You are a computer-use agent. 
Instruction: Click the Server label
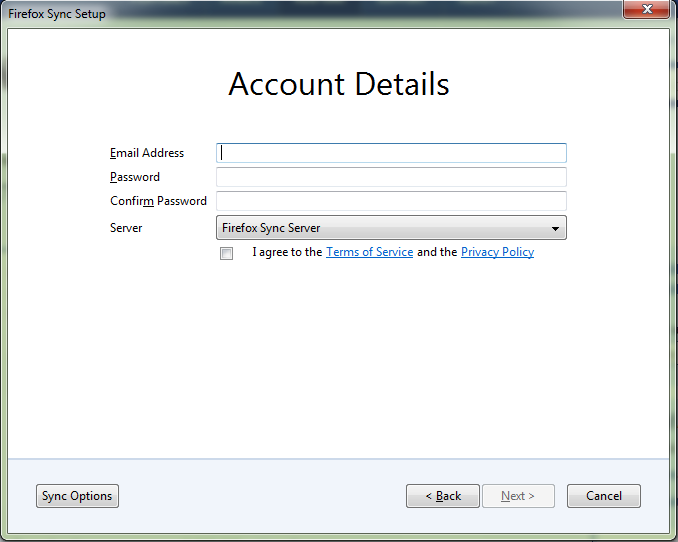[126, 228]
